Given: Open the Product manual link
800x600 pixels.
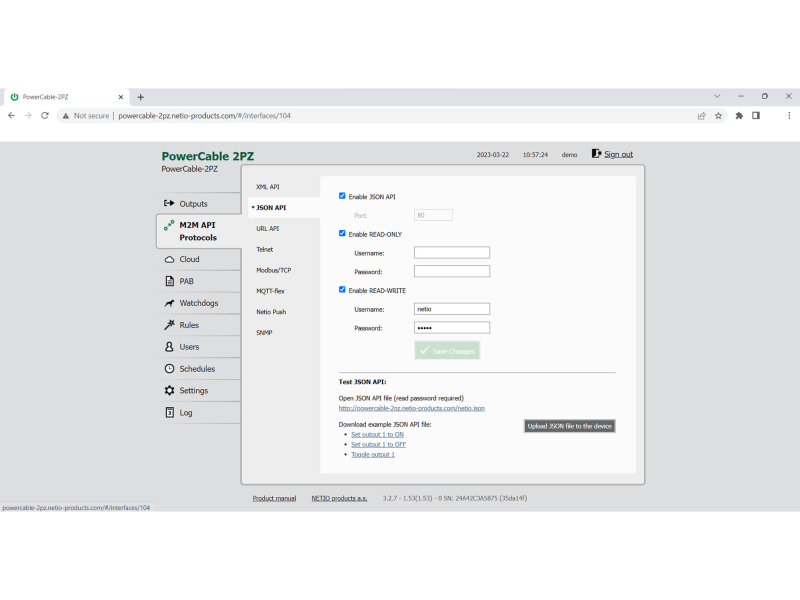Looking at the screenshot, I should [274, 498].
